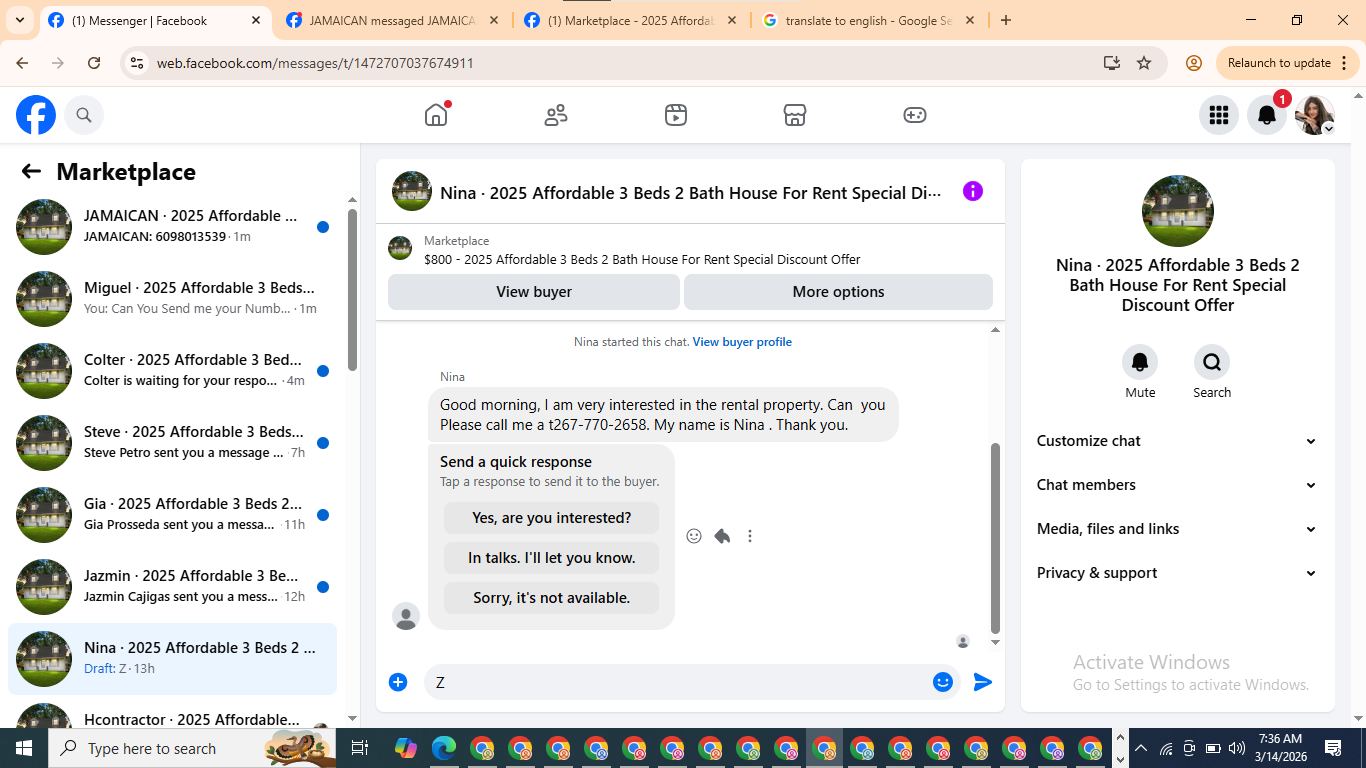Screen dimensions: 1366x768
Task: Open the Gia conversation
Action: (x=172, y=515)
